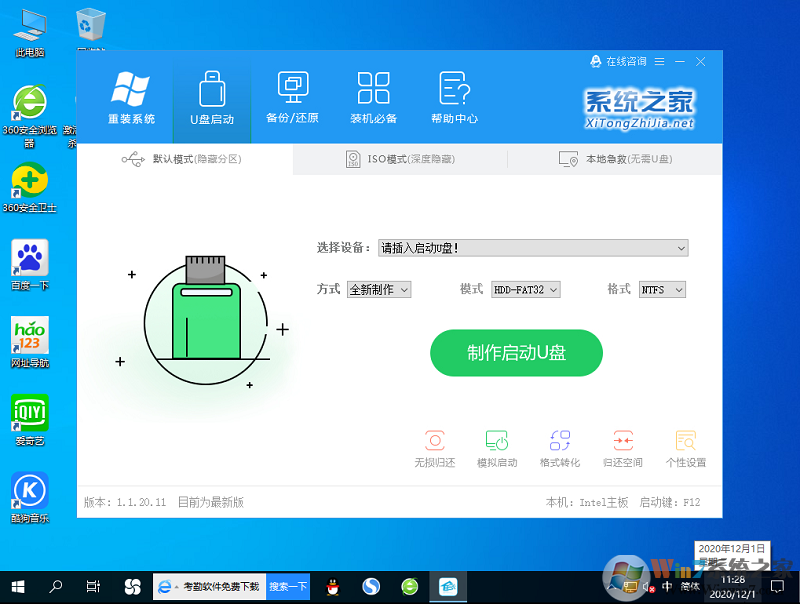Open the 备份/还原 (Backup/Restore) section
800x604 pixels.
click(x=293, y=97)
